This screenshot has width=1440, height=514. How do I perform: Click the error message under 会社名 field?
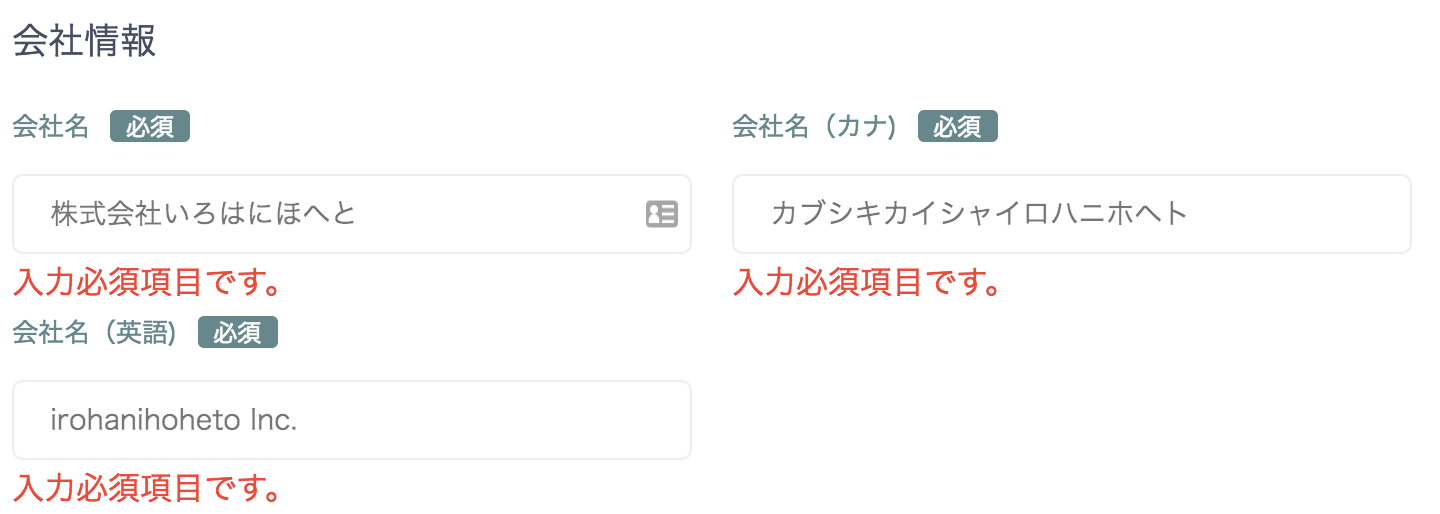[x=146, y=283]
